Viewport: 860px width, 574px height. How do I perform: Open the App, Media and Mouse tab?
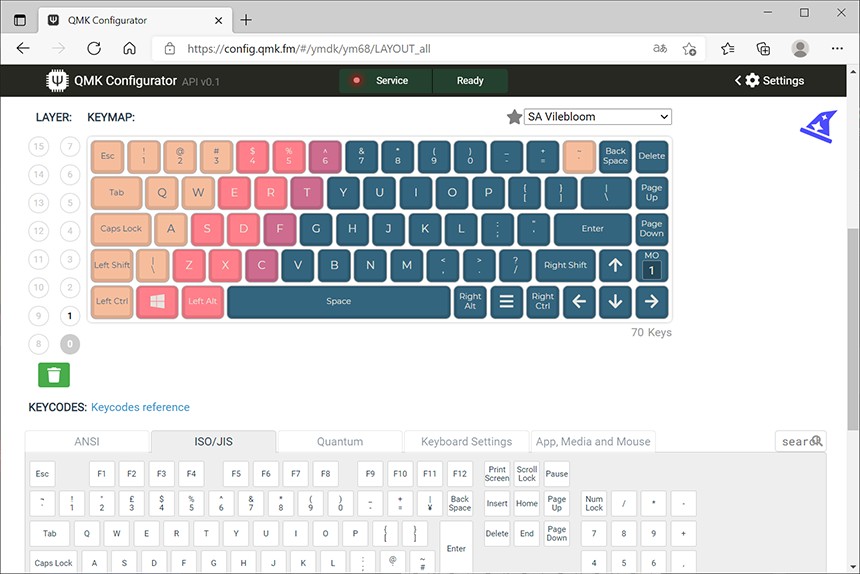click(x=593, y=441)
